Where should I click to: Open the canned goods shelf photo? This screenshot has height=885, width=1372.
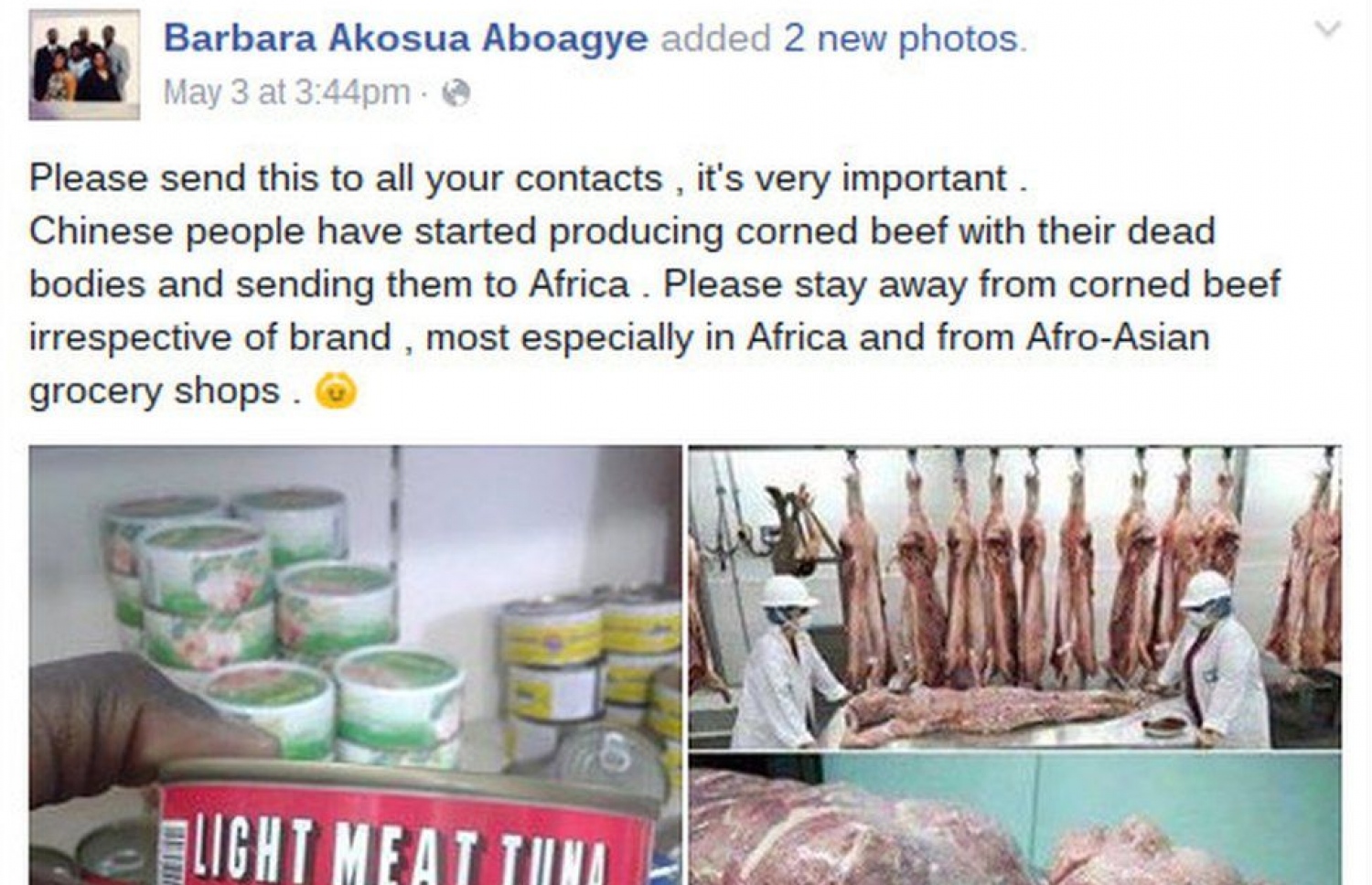[355, 665]
